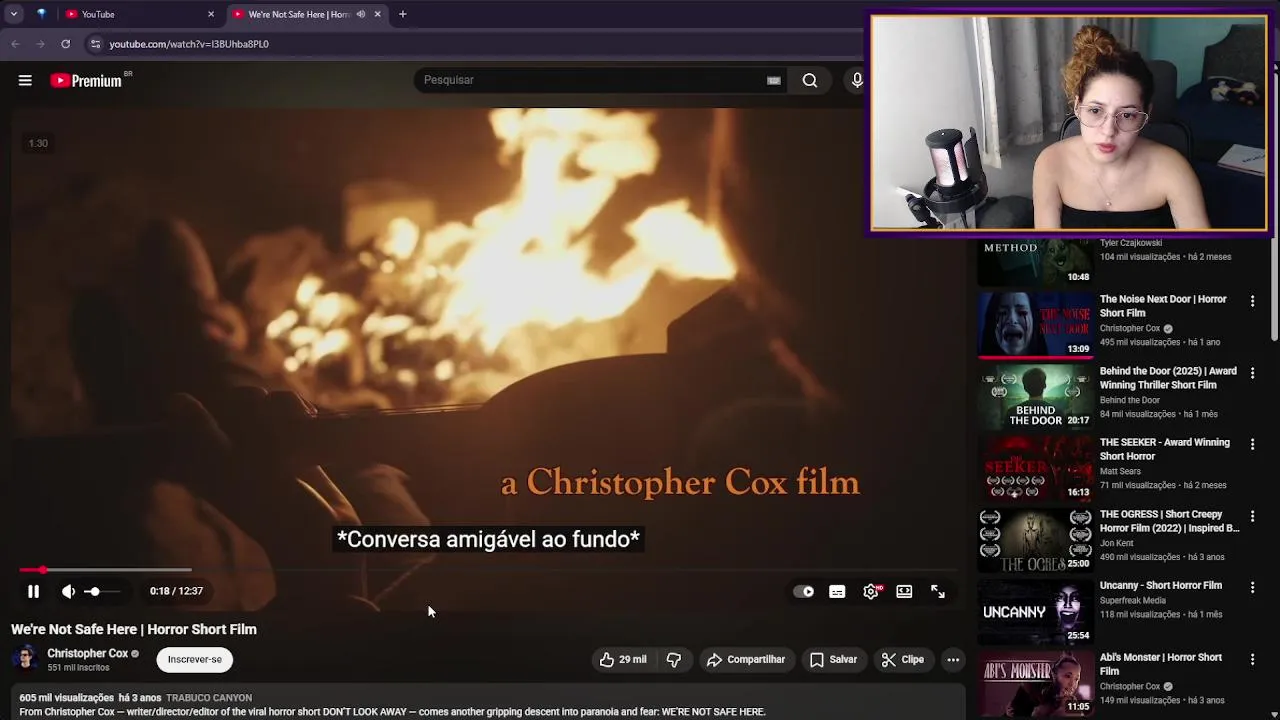Switch to the YouTube tab
This screenshot has height=720, width=1280.
coord(138,14)
